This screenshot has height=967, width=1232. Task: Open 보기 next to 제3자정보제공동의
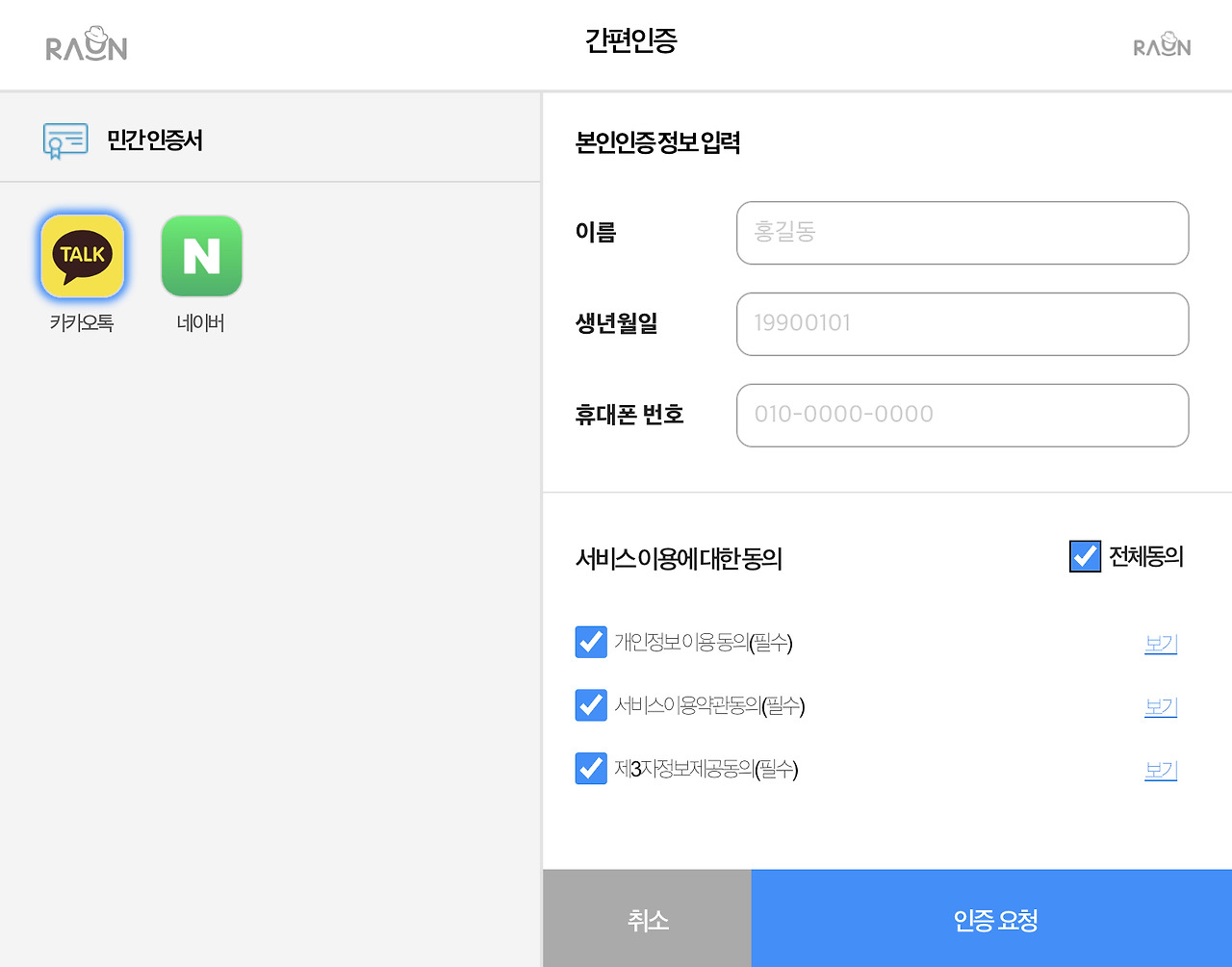[1160, 770]
